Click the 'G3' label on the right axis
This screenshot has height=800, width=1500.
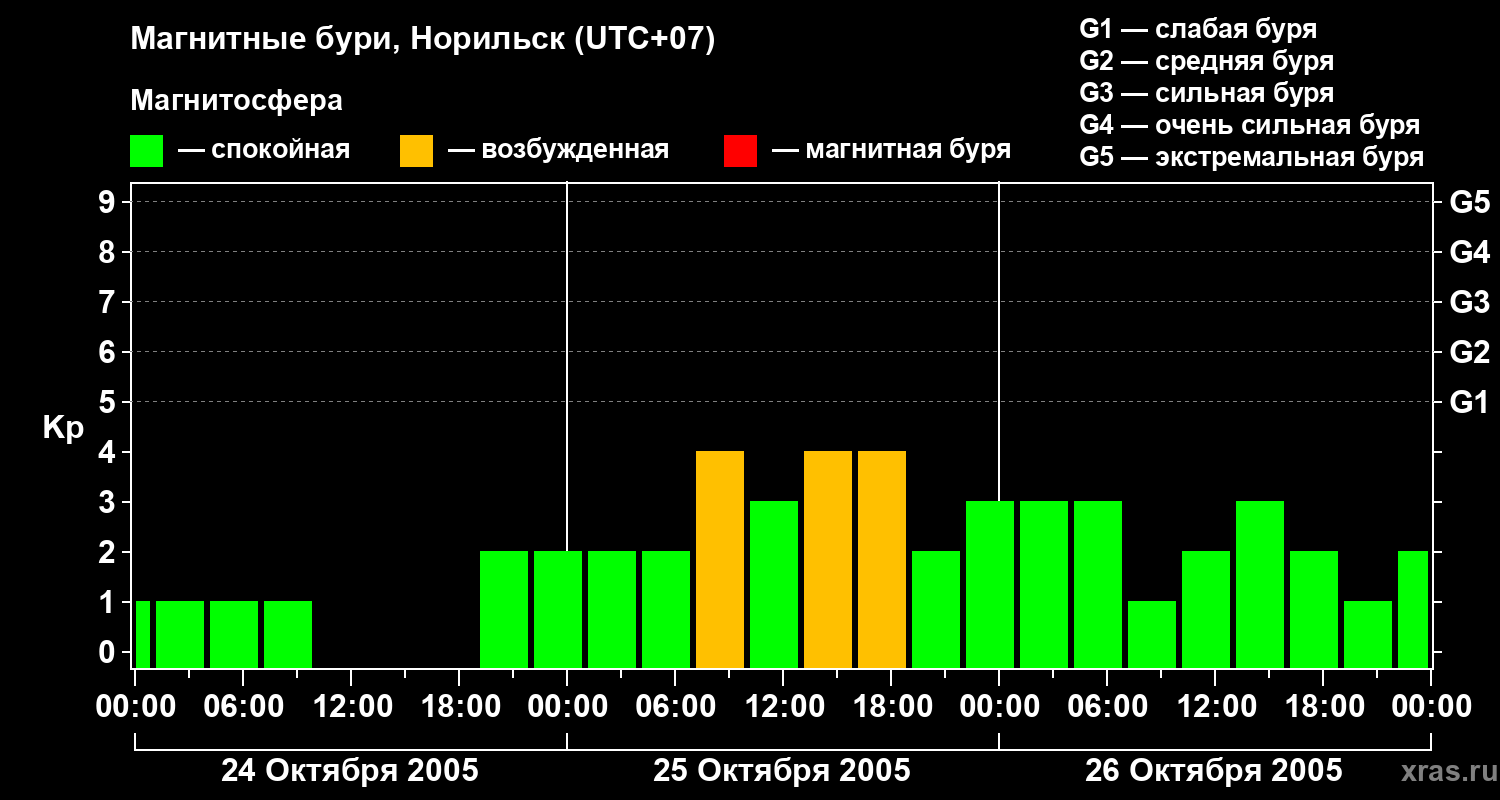click(1469, 302)
